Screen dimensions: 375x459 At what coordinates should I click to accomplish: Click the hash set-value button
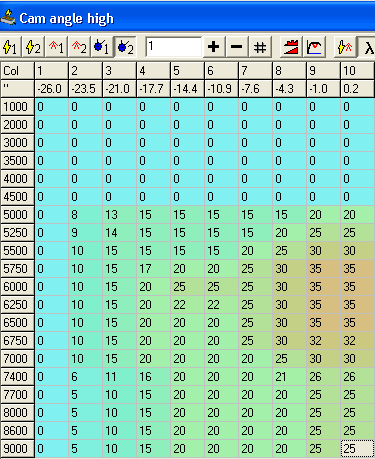(260, 47)
